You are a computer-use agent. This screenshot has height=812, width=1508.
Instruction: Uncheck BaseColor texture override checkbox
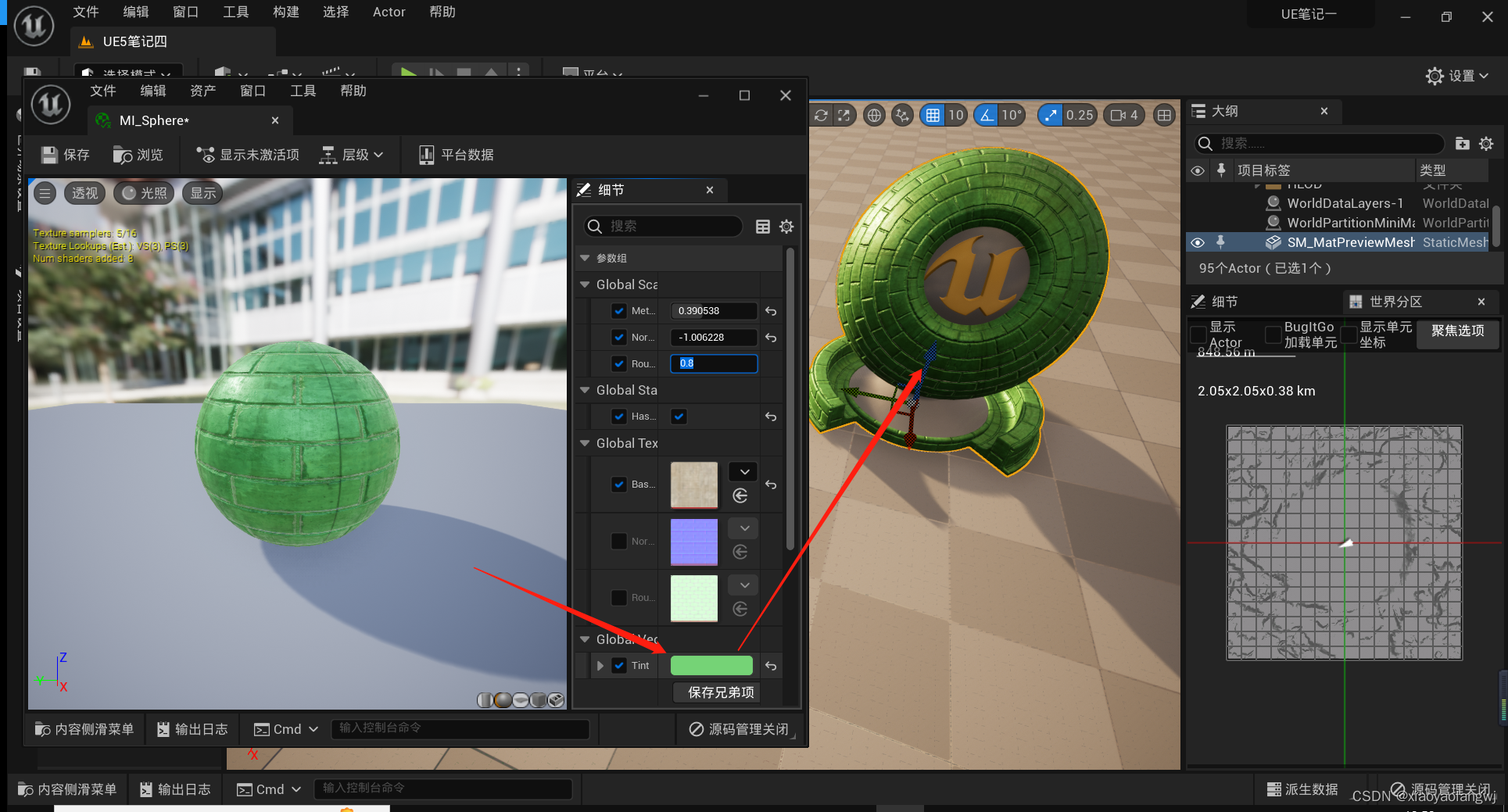point(619,485)
